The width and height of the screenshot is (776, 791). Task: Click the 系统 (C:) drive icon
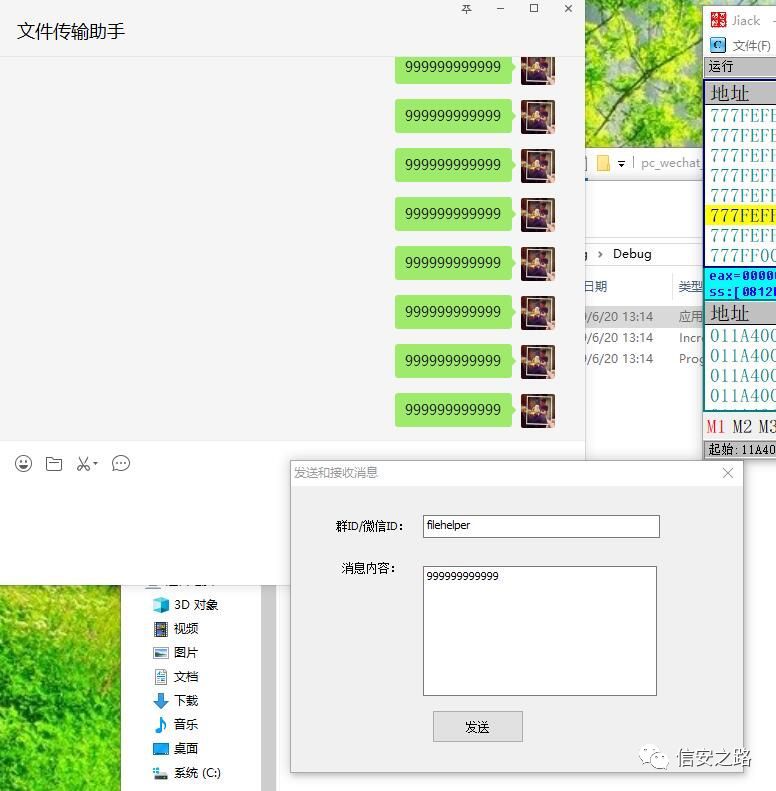[160, 773]
